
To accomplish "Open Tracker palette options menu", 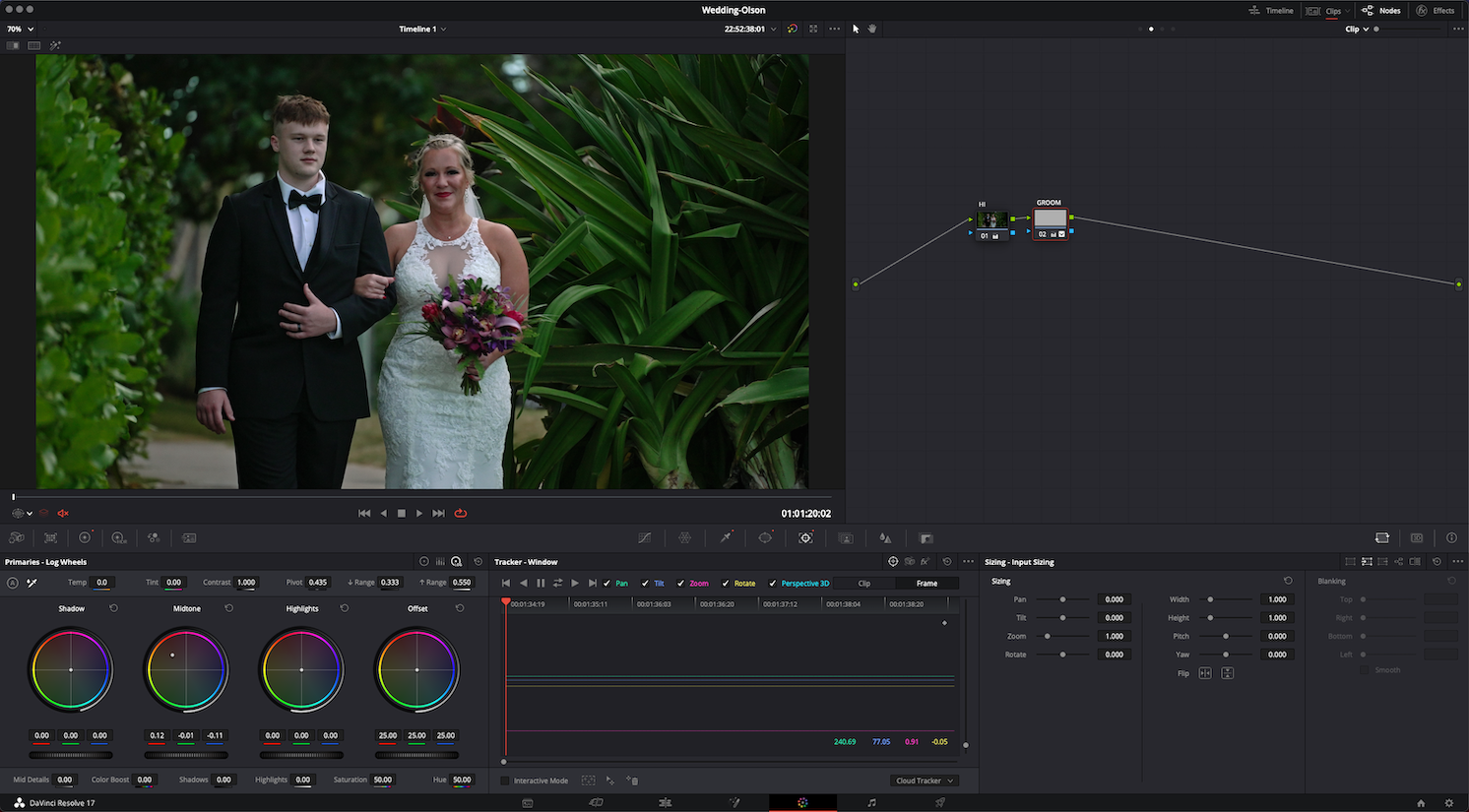I will pos(968,562).
